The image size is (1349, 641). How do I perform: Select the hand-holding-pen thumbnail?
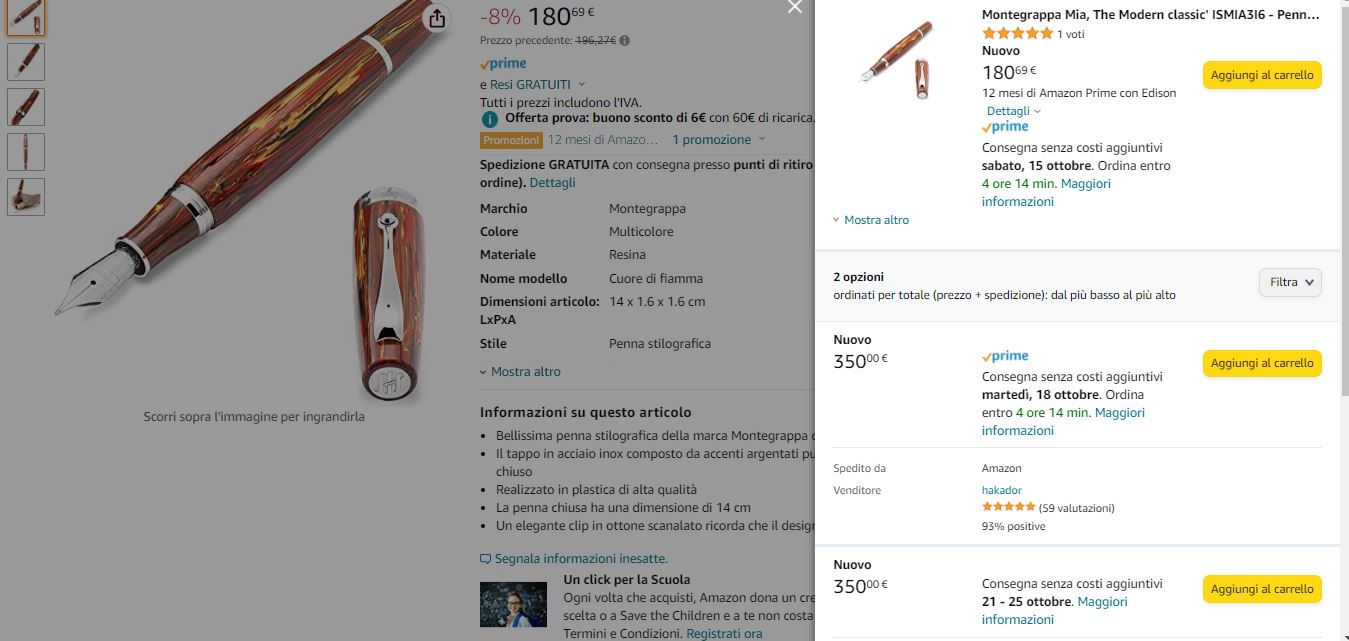point(25,196)
